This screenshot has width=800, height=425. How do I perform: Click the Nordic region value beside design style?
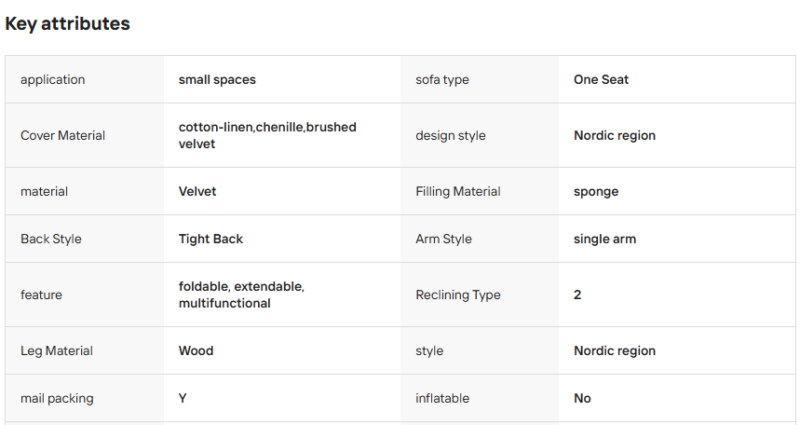(614, 135)
